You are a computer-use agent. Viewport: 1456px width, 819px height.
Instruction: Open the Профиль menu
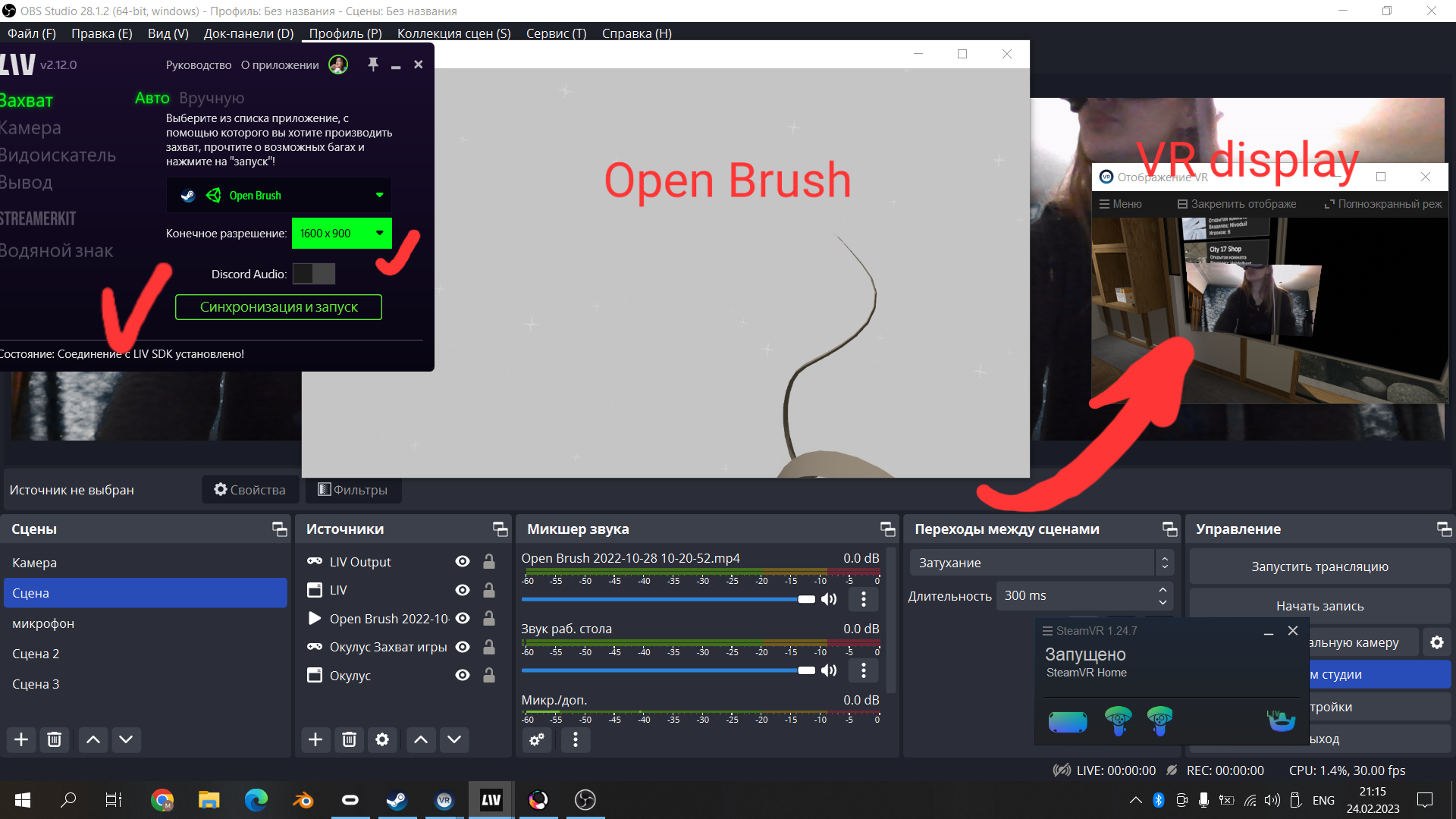345,33
